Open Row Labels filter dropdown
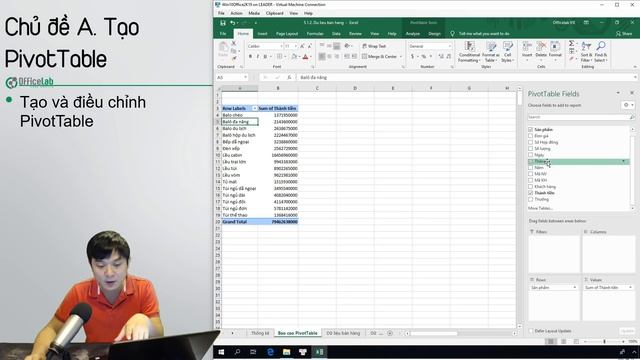The width and height of the screenshot is (640, 360). 255,109
